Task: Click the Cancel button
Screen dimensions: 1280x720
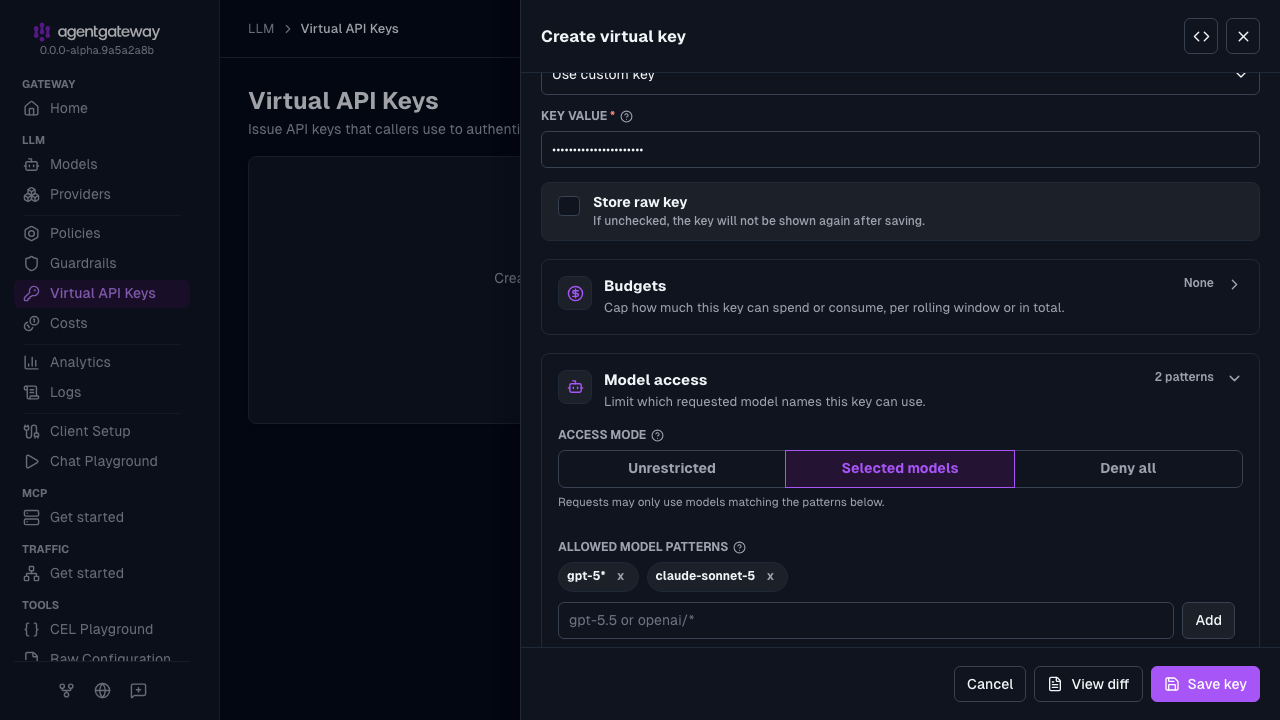Action: pyautogui.click(x=990, y=684)
